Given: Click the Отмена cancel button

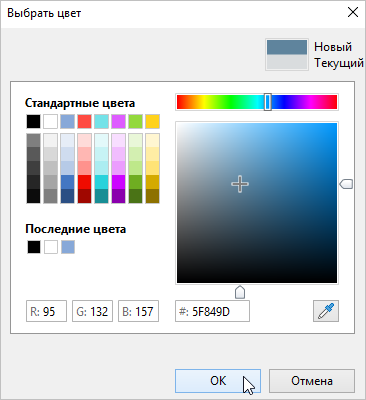Looking at the screenshot, I should pyautogui.click(x=312, y=381).
